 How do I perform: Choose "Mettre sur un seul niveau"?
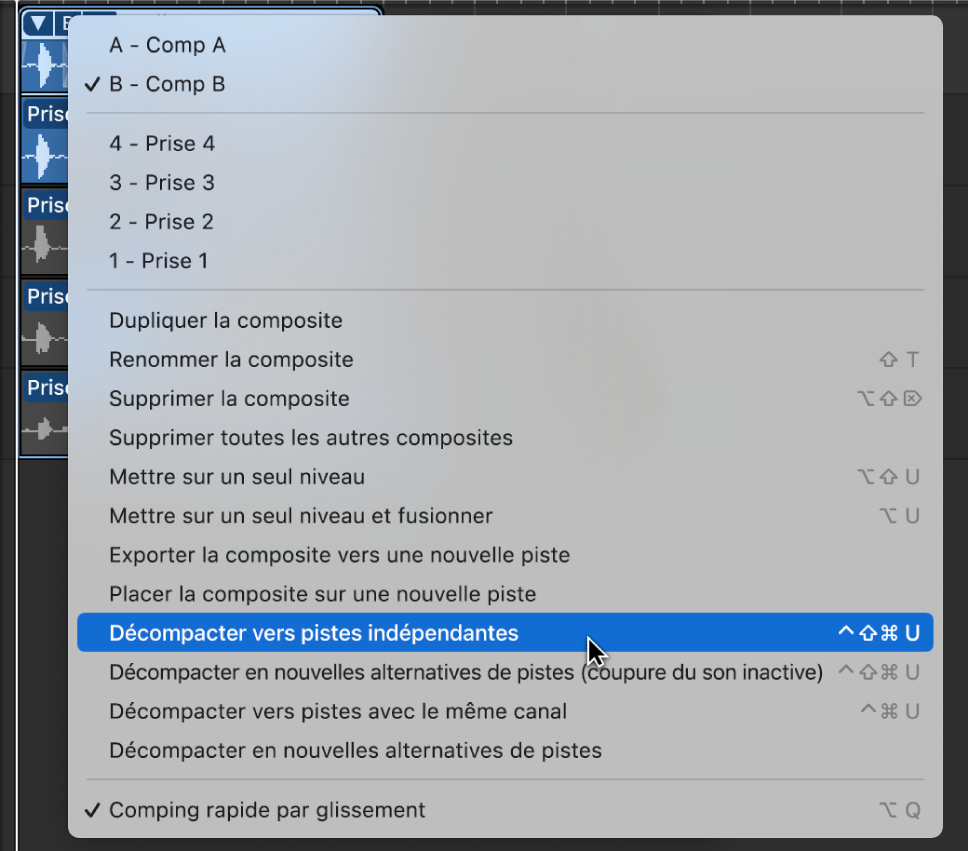coord(236,477)
